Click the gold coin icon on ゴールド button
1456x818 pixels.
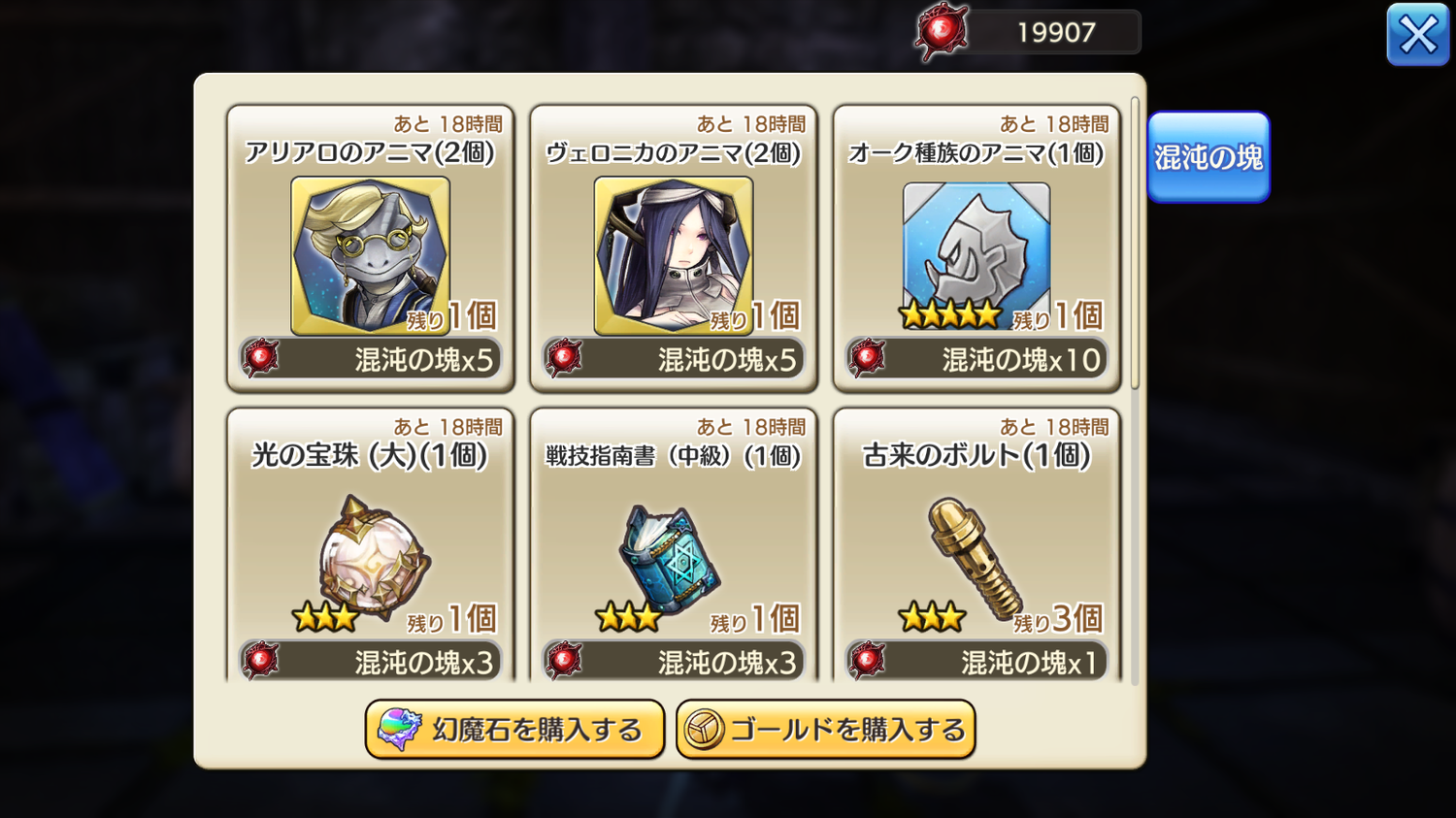tap(704, 730)
